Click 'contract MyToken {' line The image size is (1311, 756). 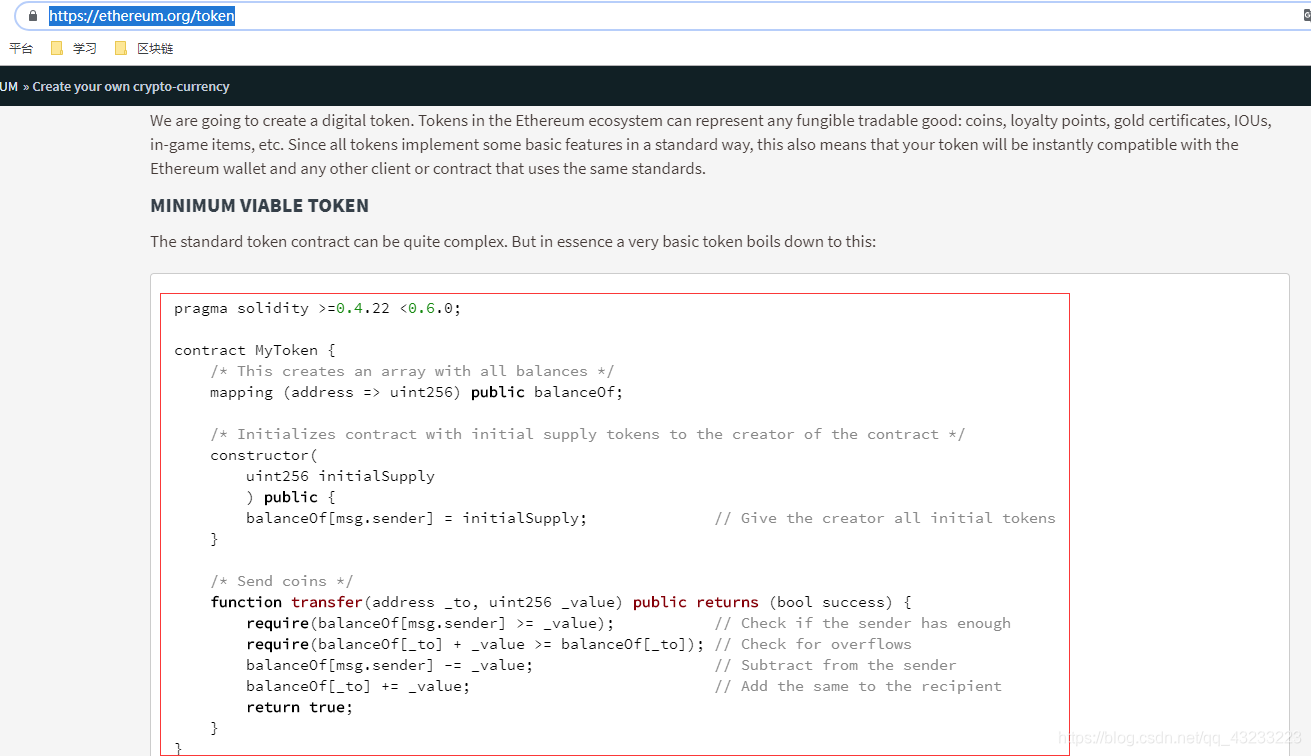[255, 350]
